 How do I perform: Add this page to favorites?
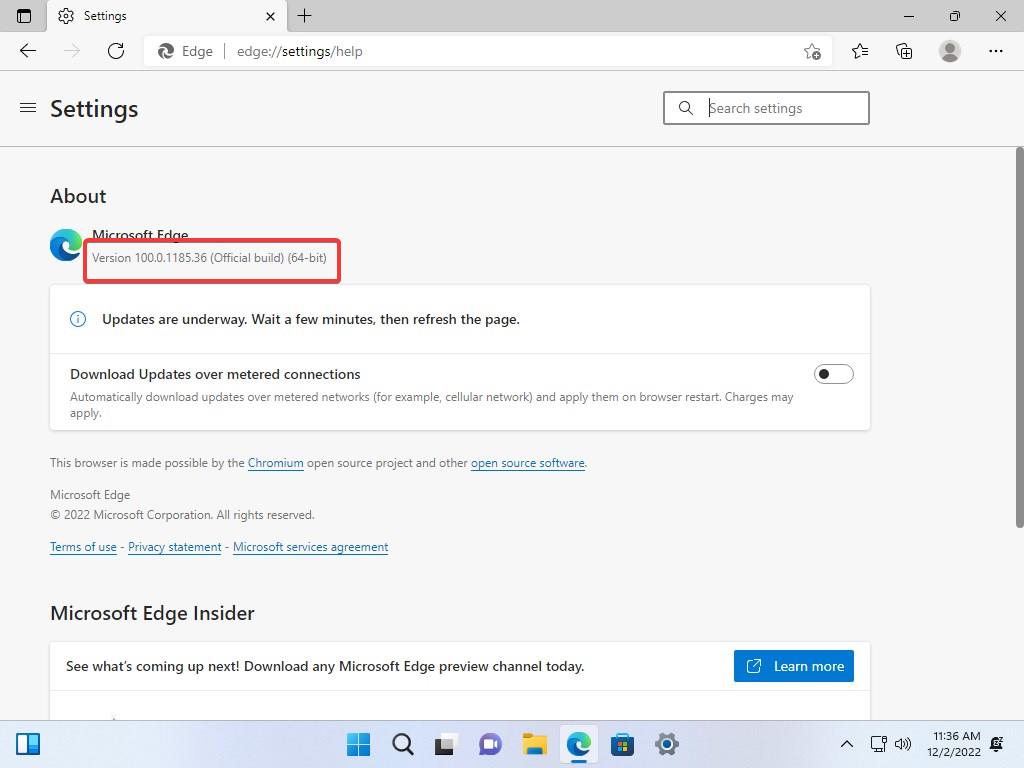[813, 51]
